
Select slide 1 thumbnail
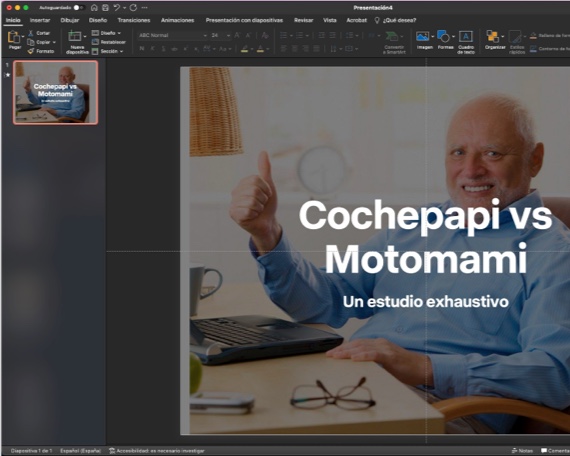tap(56, 92)
